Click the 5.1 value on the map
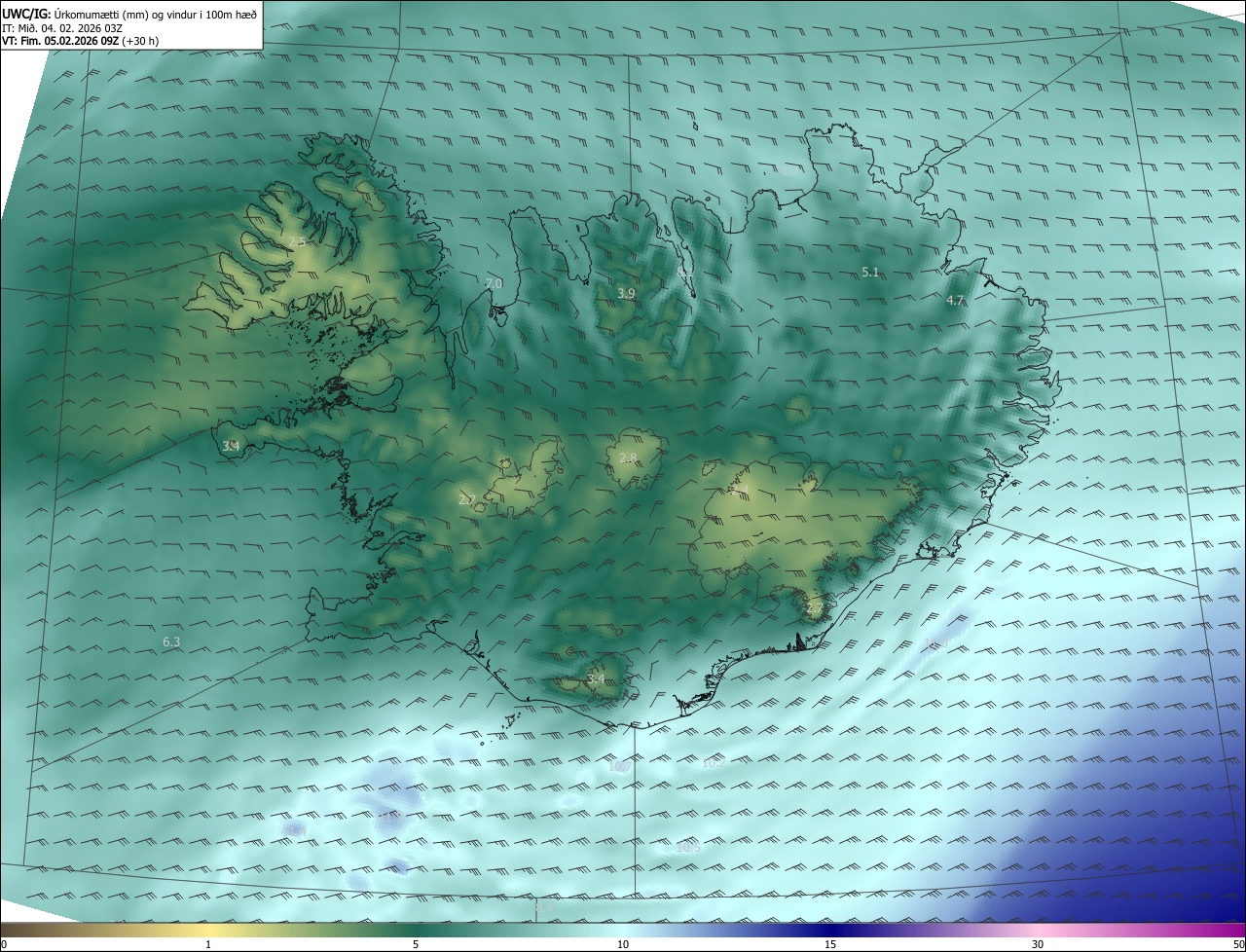The width and height of the screenshot is (1246, 952). click(870, 273)
